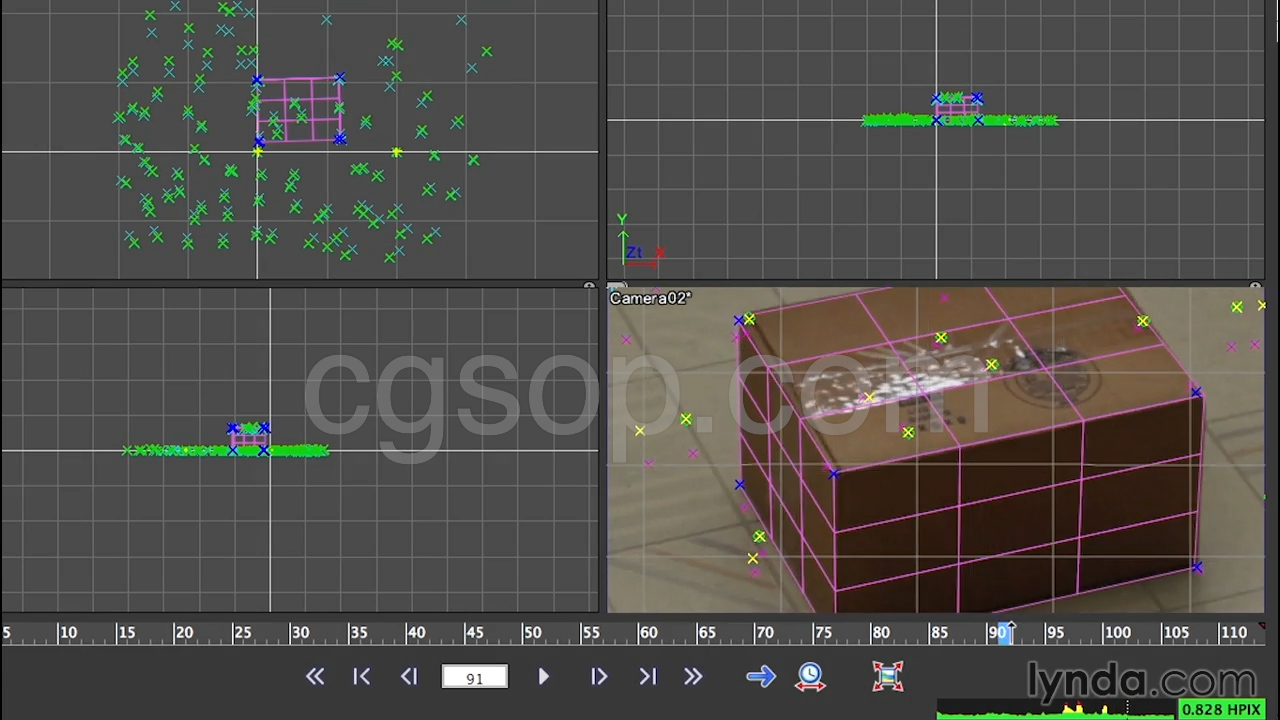Click frame 70 on the timeline ruler
Screen dimensions: 1280x720
click(764, 632)
